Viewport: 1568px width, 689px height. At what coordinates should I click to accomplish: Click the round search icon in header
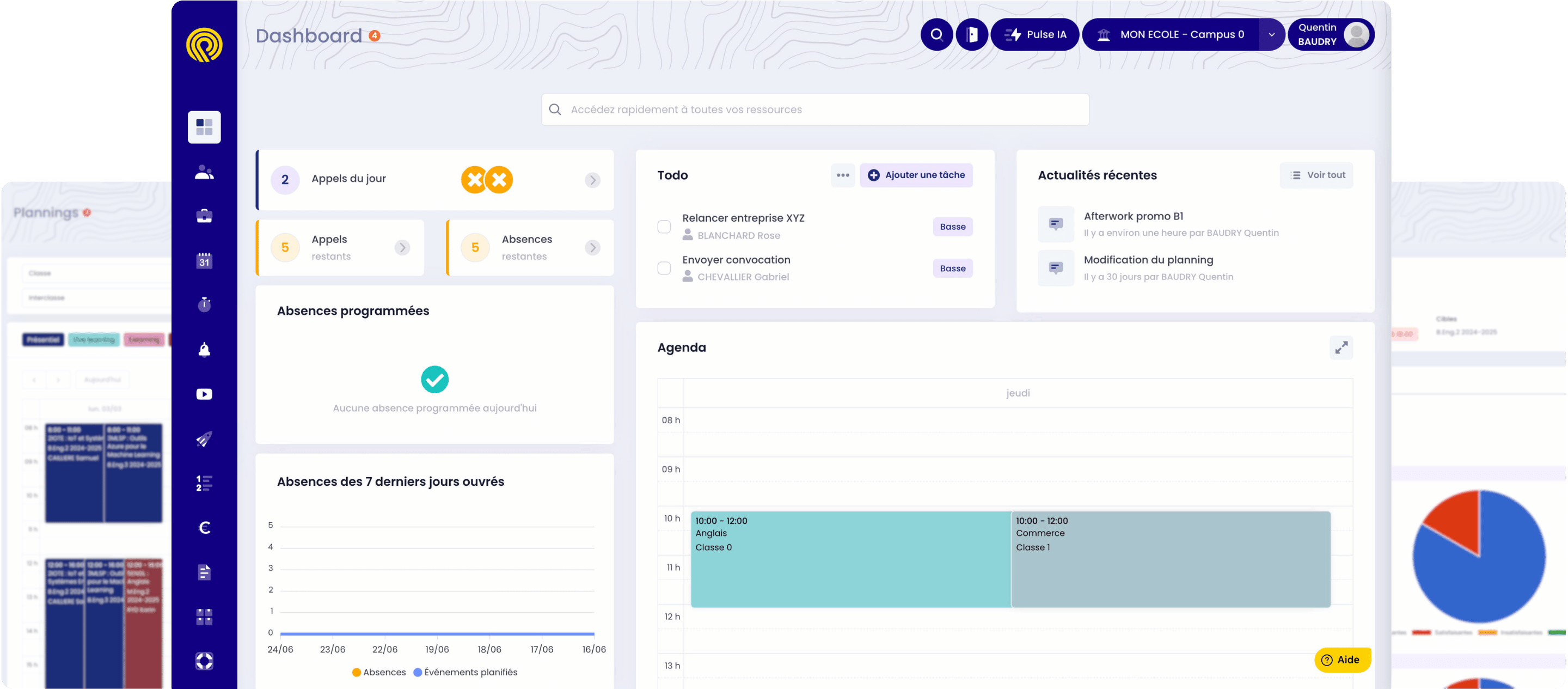(x=936, y=35)
